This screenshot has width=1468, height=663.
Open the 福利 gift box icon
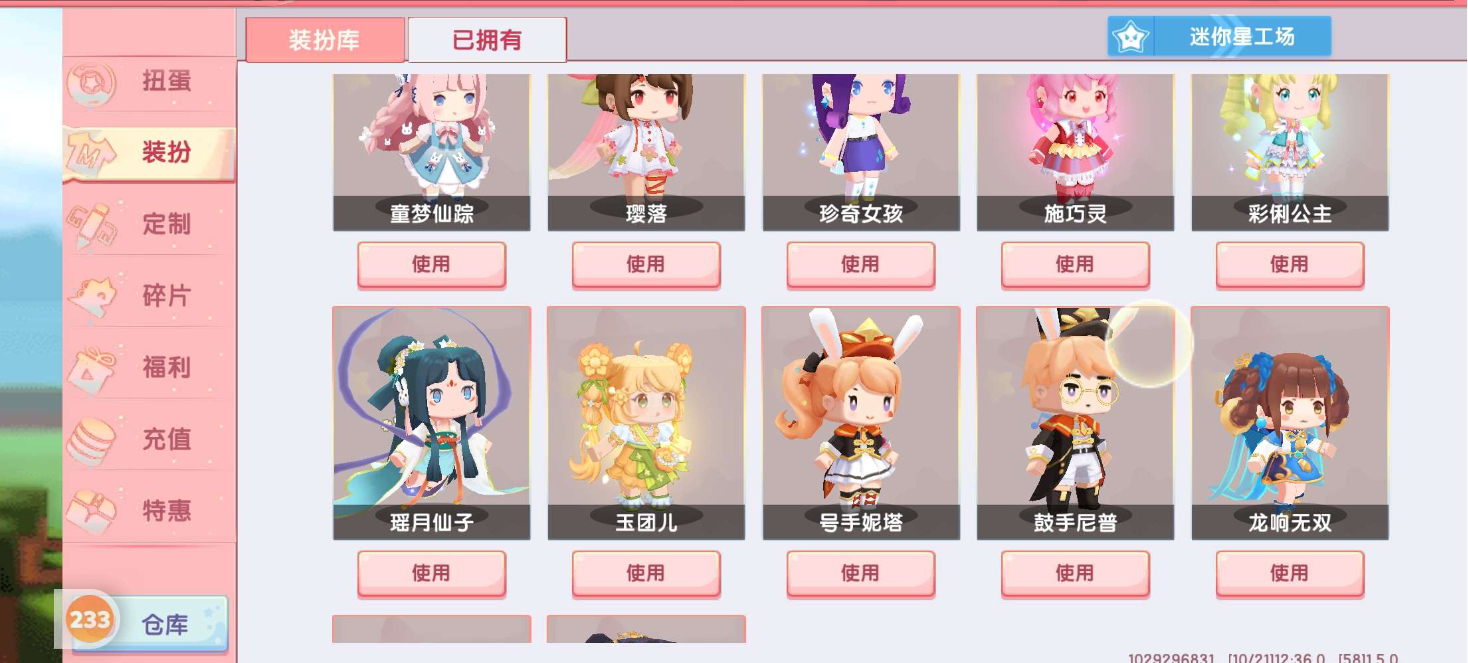tap(93, 367)
